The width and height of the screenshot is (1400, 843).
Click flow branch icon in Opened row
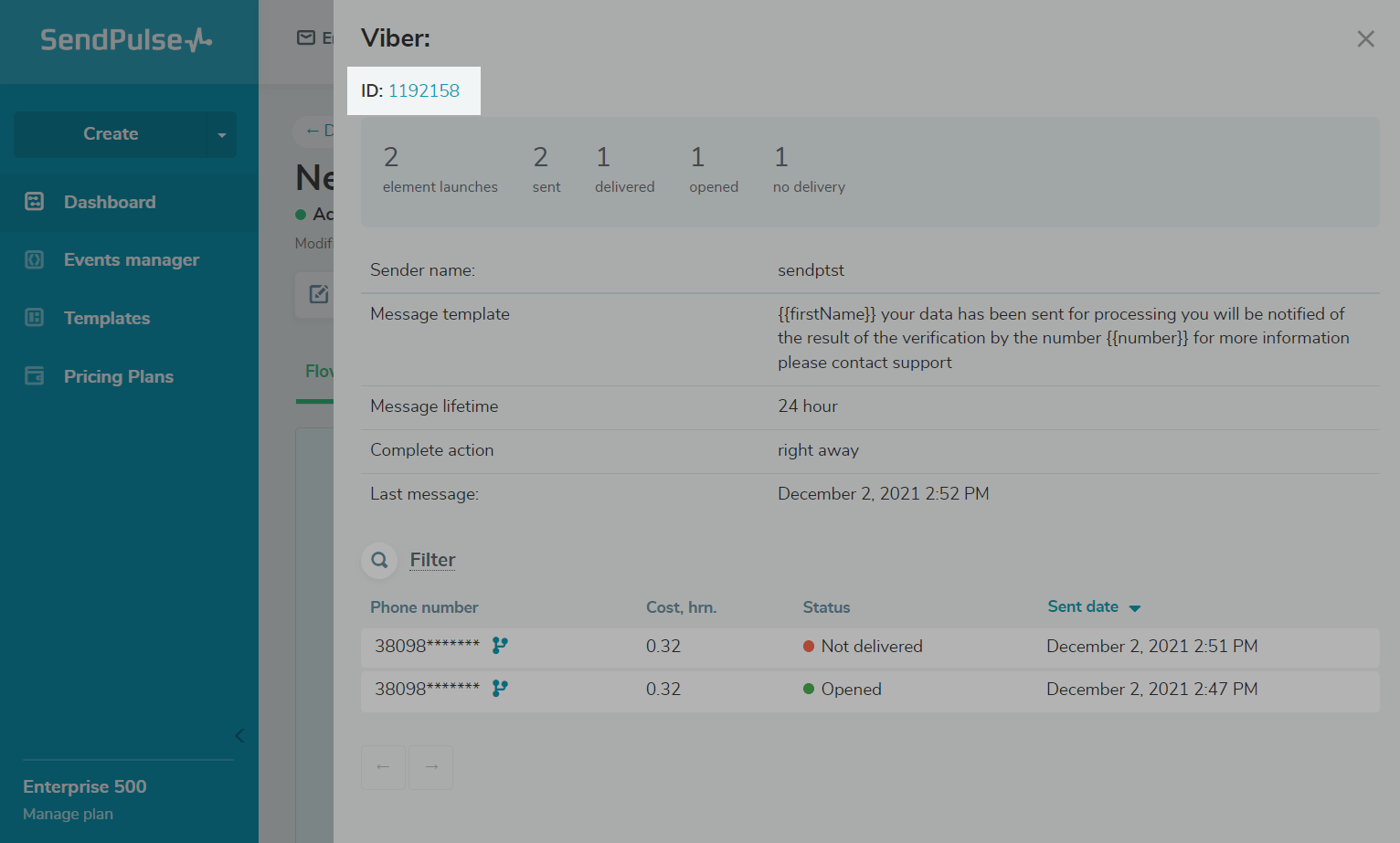pos(500,689)
